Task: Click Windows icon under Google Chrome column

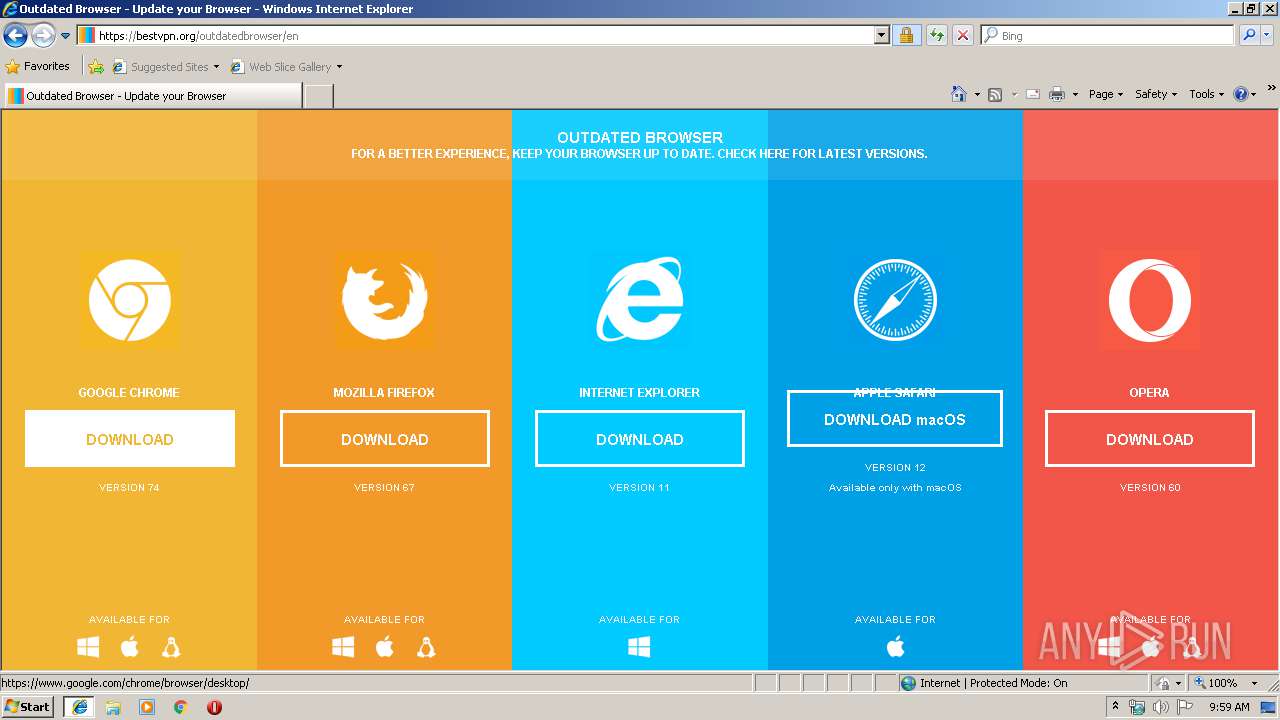Action: click(88, 648)
